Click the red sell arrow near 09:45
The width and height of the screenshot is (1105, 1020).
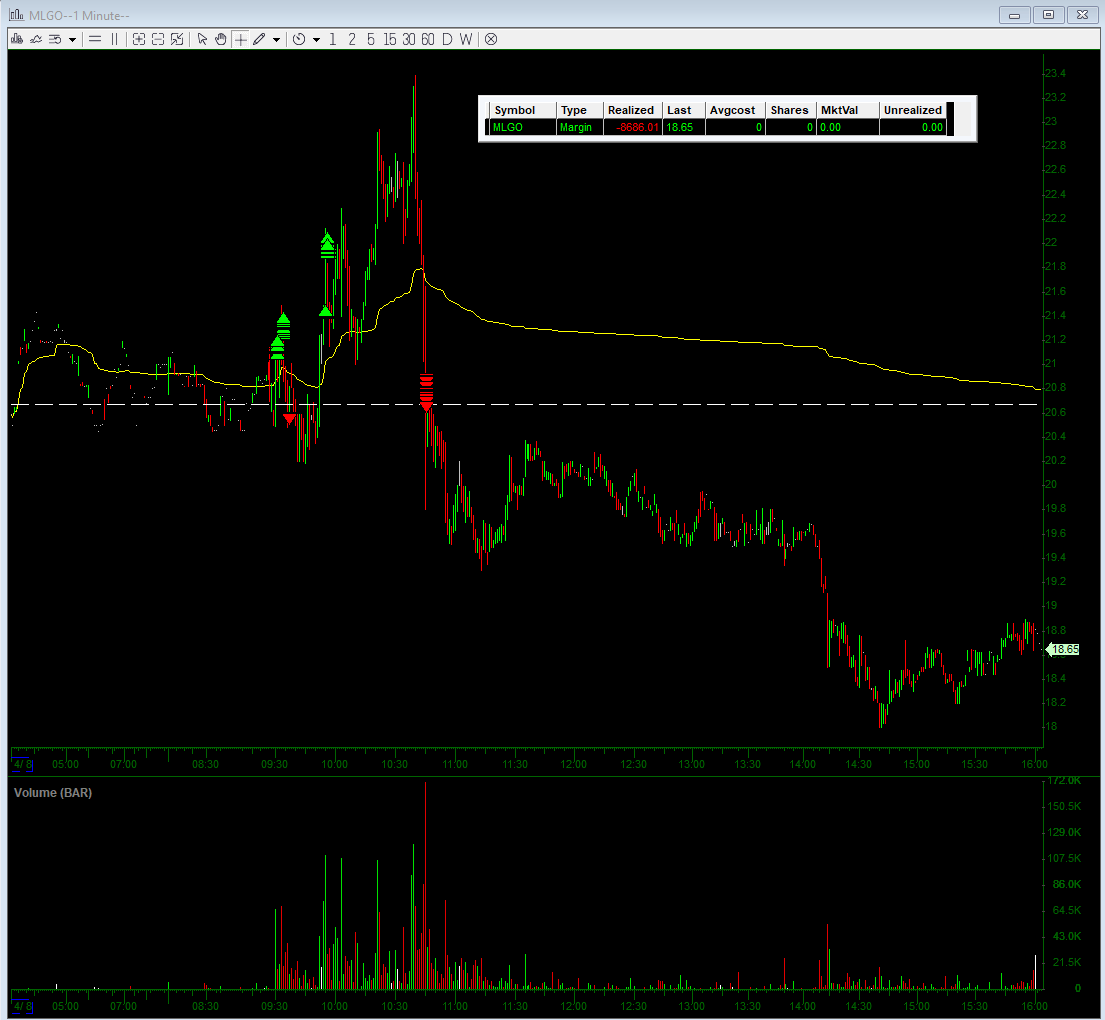click(290, 419)
